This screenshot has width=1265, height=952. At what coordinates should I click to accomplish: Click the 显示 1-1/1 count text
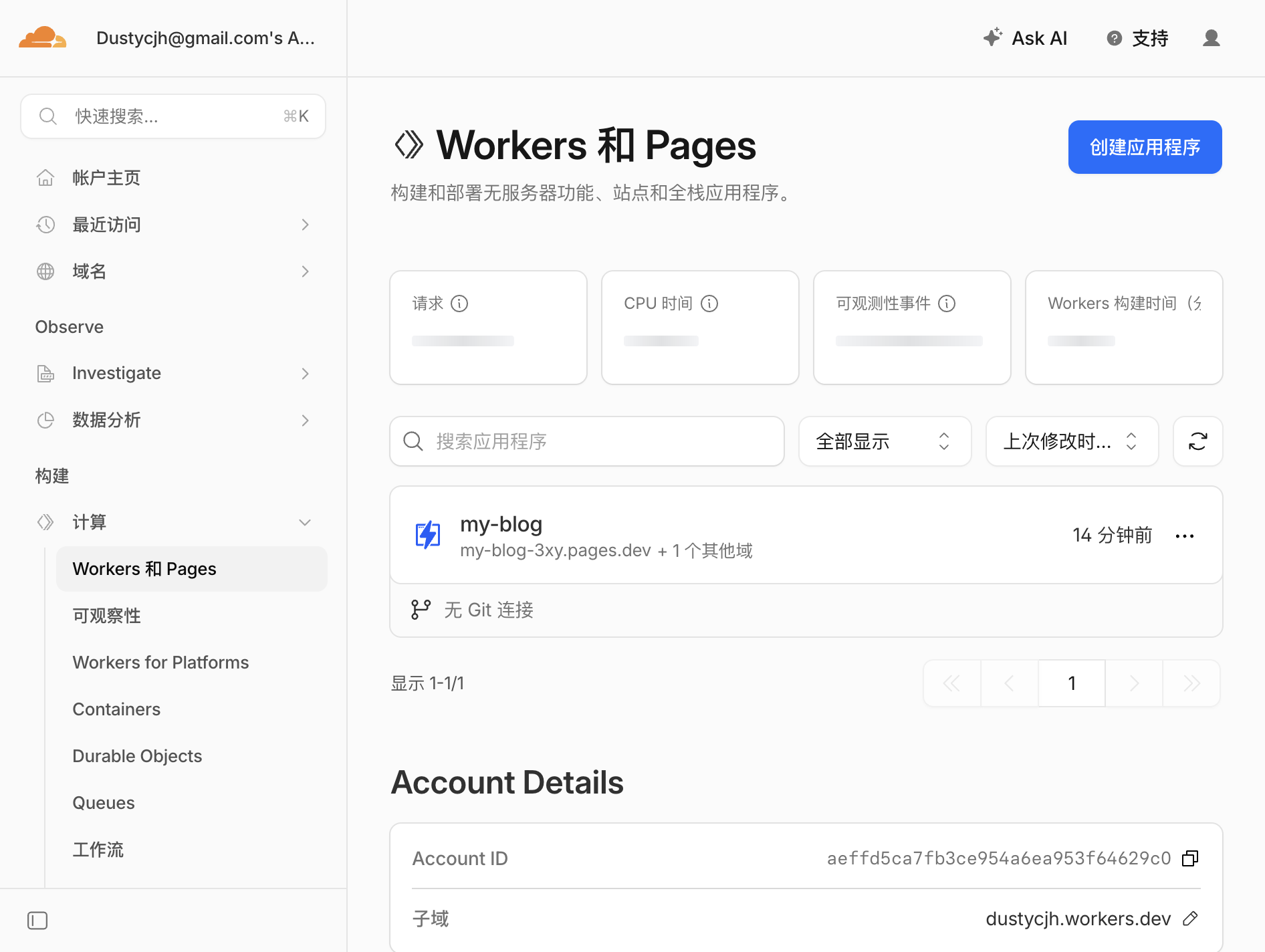pos(427,683)
